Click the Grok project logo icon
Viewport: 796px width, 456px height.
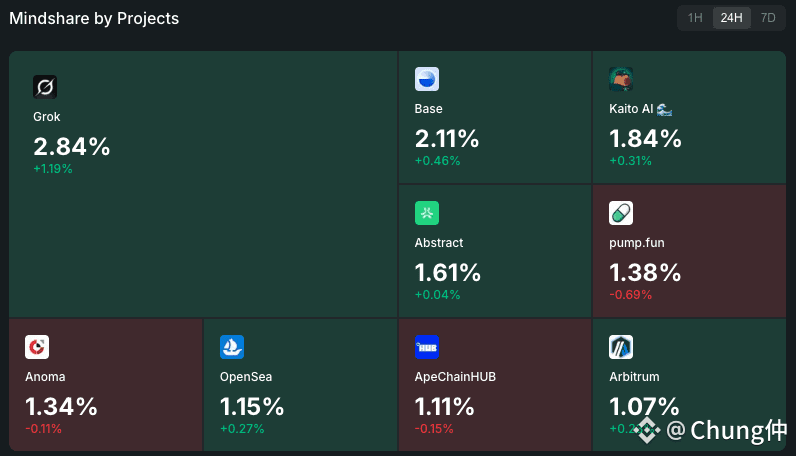pos(45,87)
